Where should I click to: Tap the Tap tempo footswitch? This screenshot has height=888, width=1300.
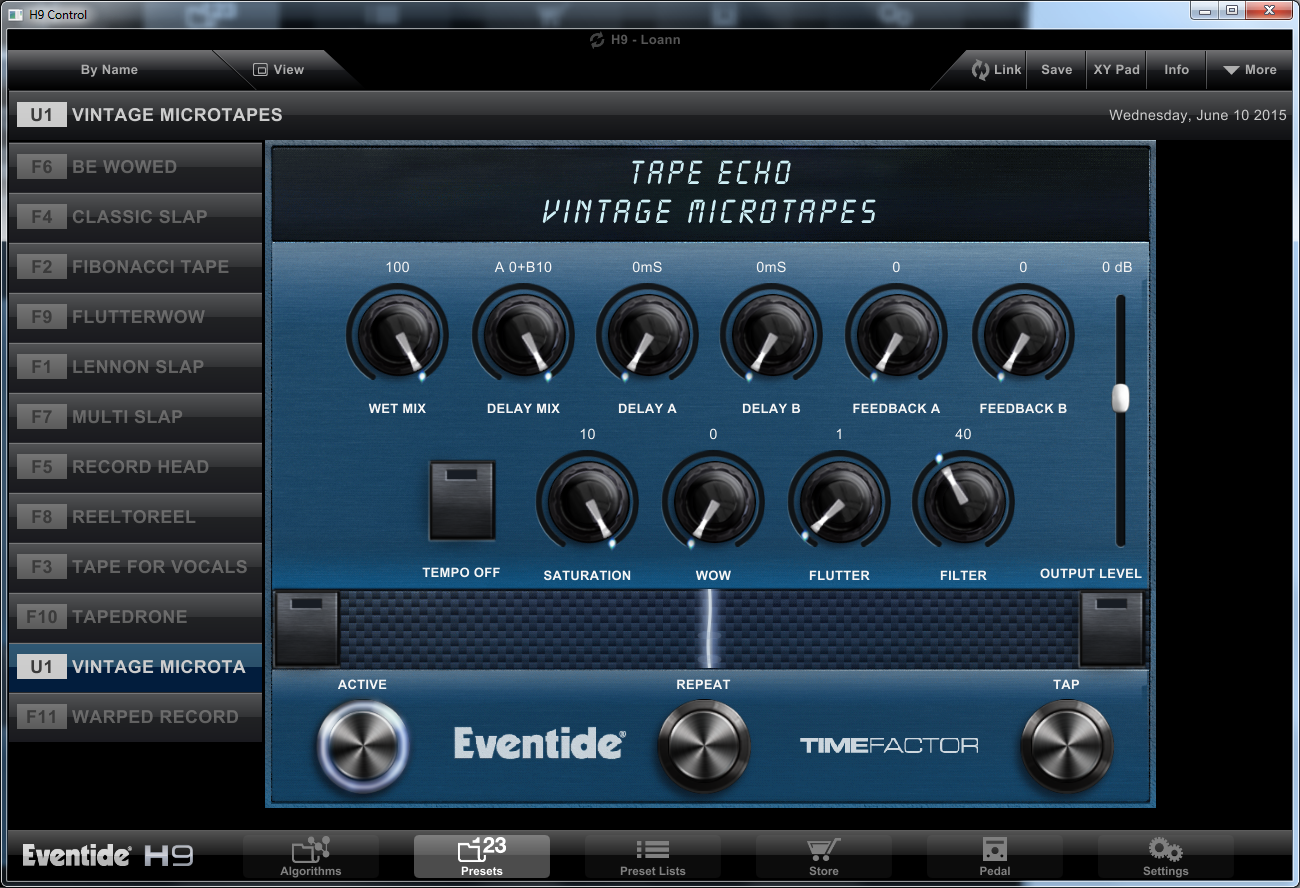(1066, 746)
